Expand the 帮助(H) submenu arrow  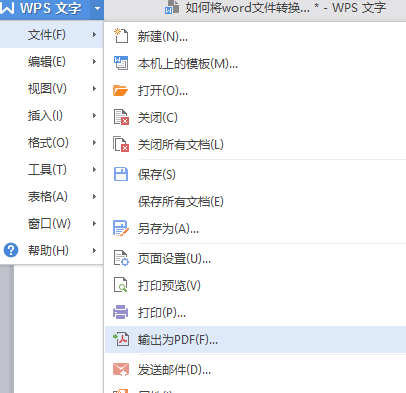pyautogui.click(x=94, y=250)
